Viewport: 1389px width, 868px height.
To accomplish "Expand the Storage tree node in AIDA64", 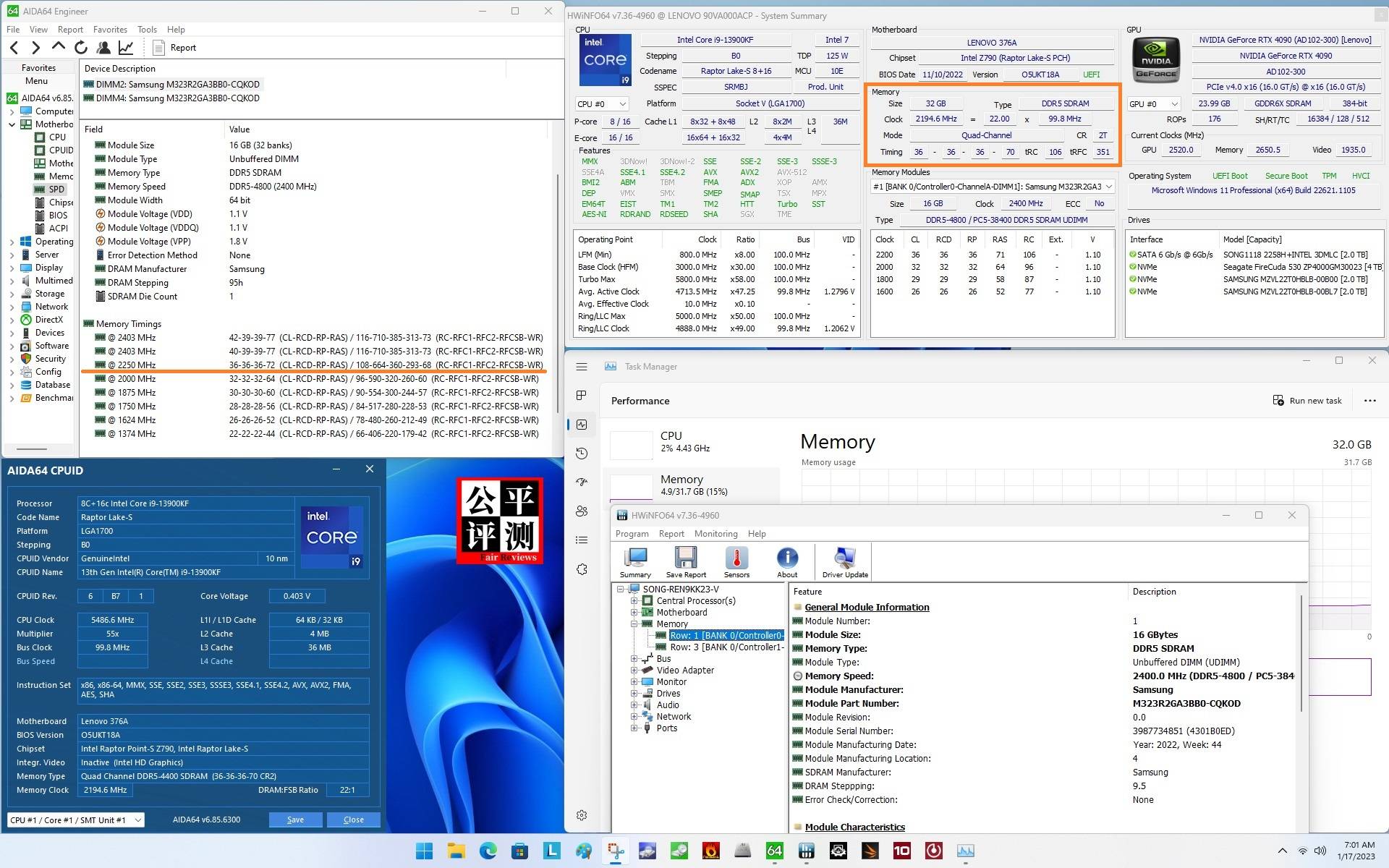I will point(12,294).
